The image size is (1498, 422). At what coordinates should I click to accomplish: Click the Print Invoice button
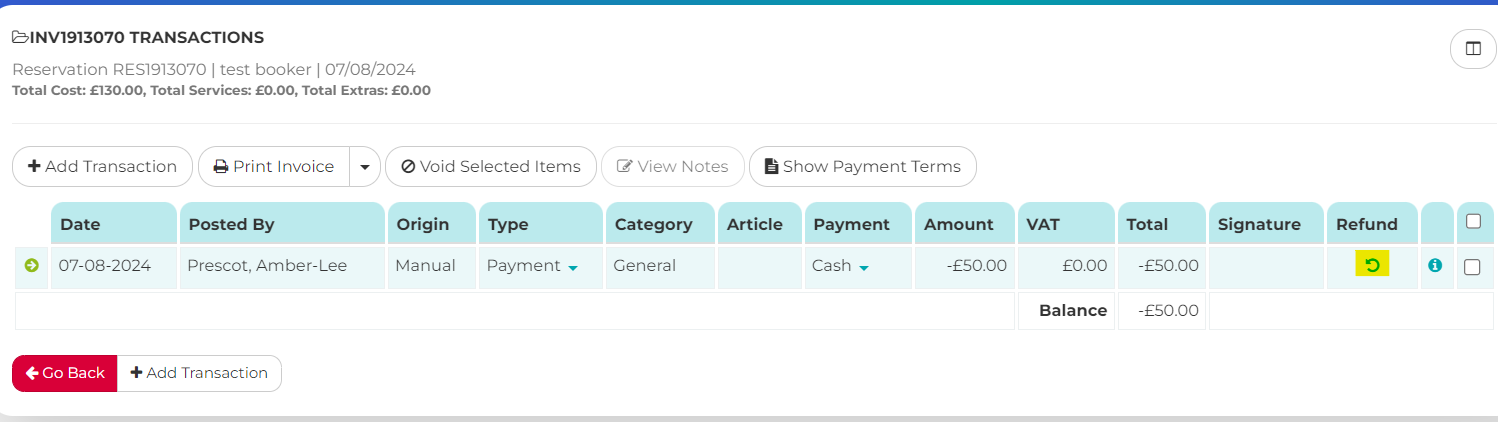[x=274, y=166]
